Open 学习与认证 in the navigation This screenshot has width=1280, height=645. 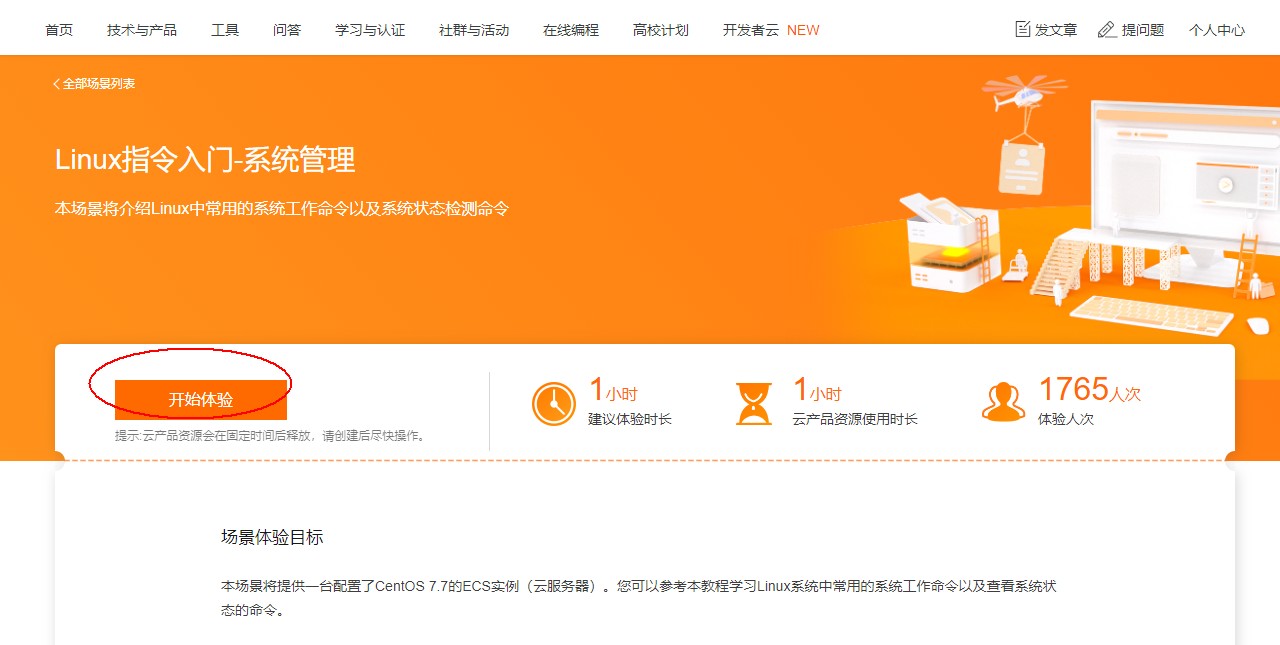tap(370, 30)
